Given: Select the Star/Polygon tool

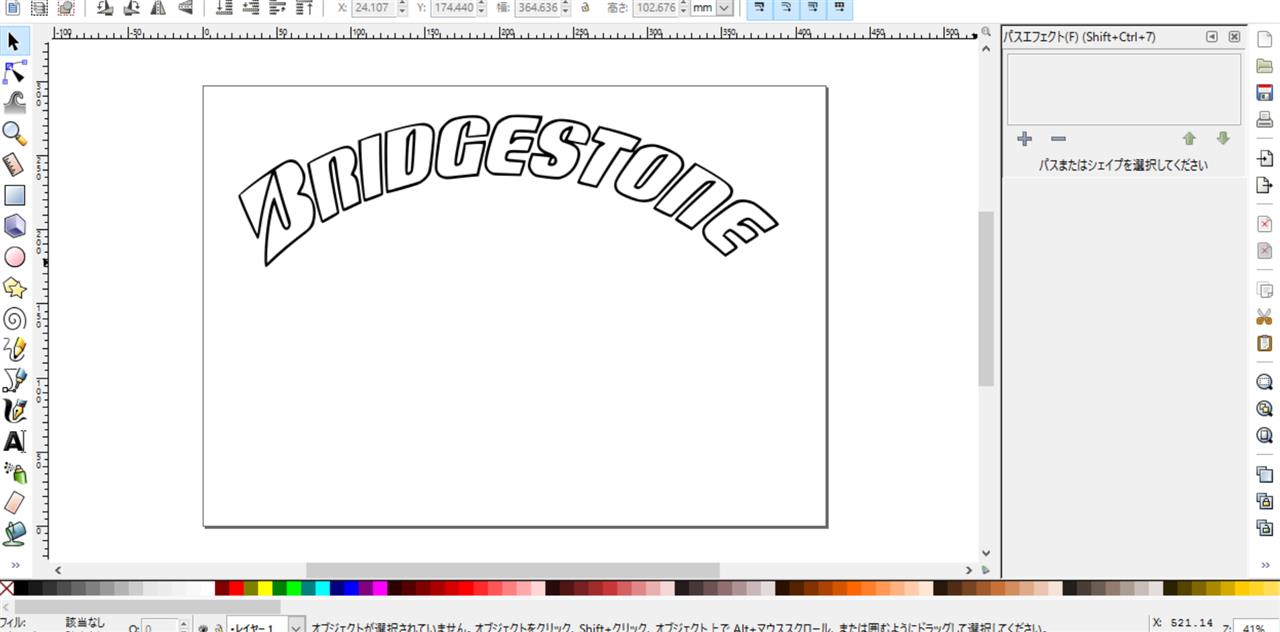Looking at the screenshot, I should tap(14, 288).
